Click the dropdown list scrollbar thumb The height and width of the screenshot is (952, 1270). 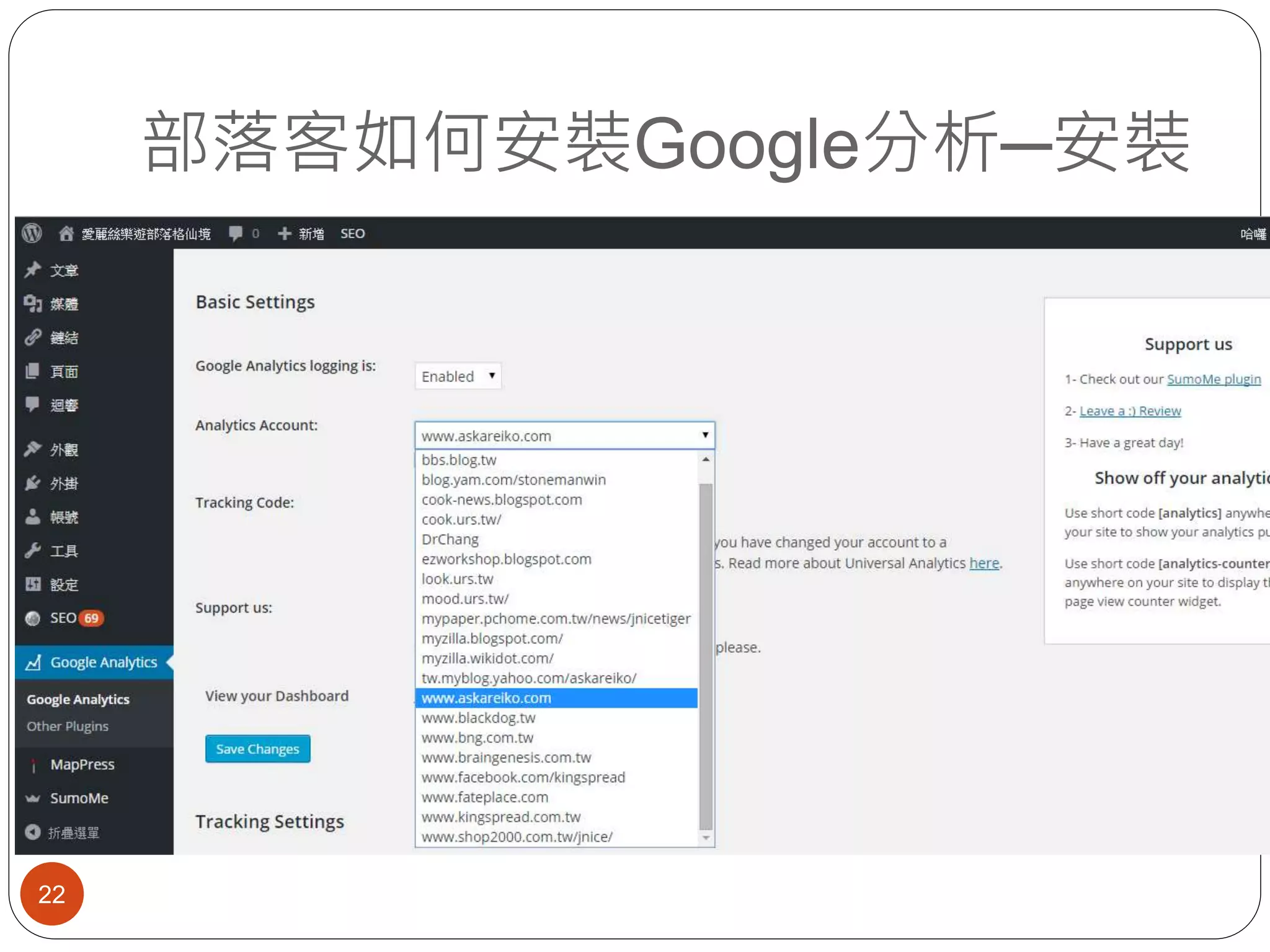[706, 657]
